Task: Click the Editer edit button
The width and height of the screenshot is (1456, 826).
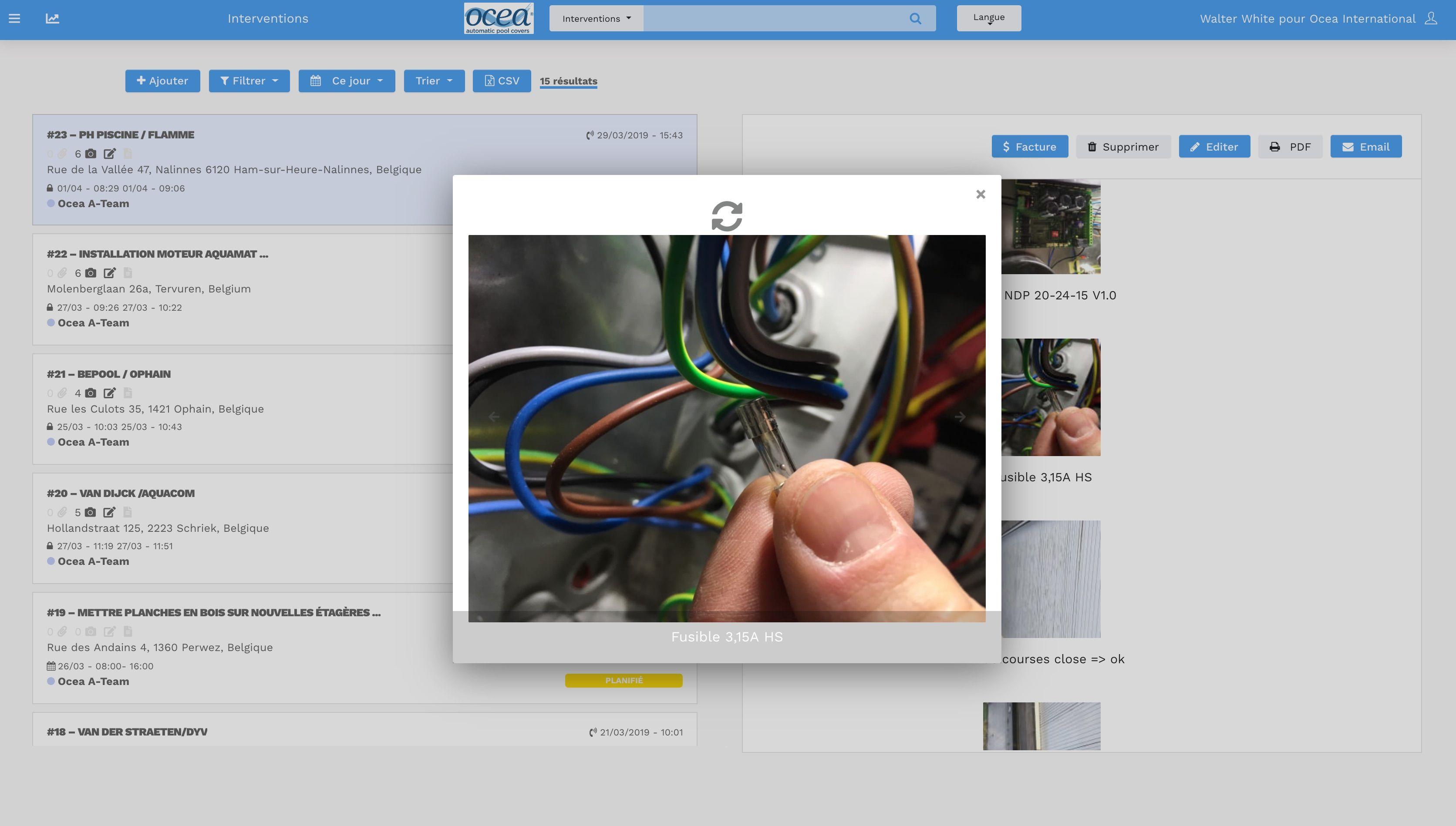Action: pyautogui.click(x=1214, y=146)
